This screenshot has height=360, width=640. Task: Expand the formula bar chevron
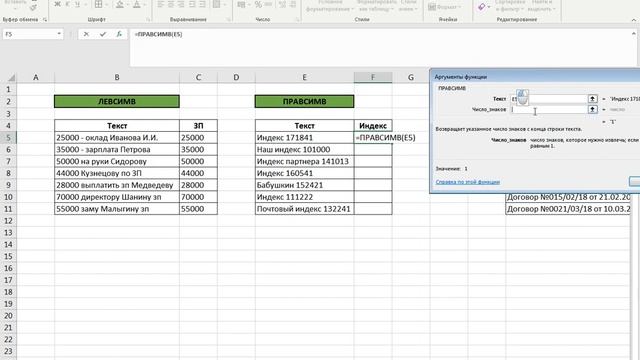633,34
